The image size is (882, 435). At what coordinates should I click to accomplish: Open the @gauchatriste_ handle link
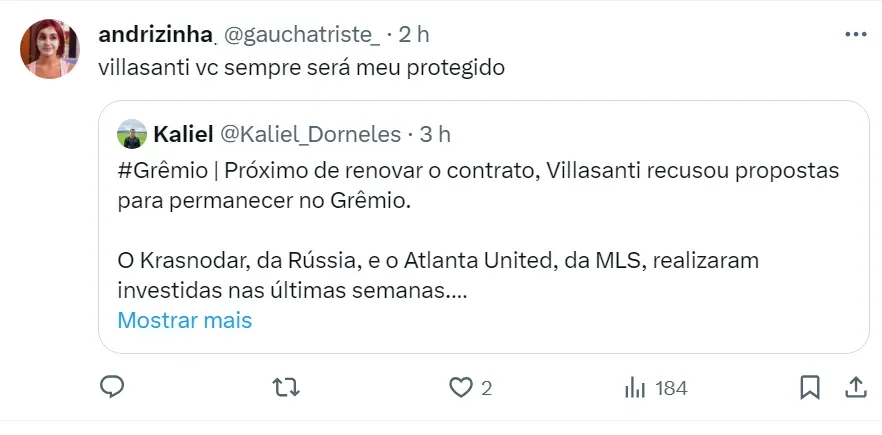point(301,34)
